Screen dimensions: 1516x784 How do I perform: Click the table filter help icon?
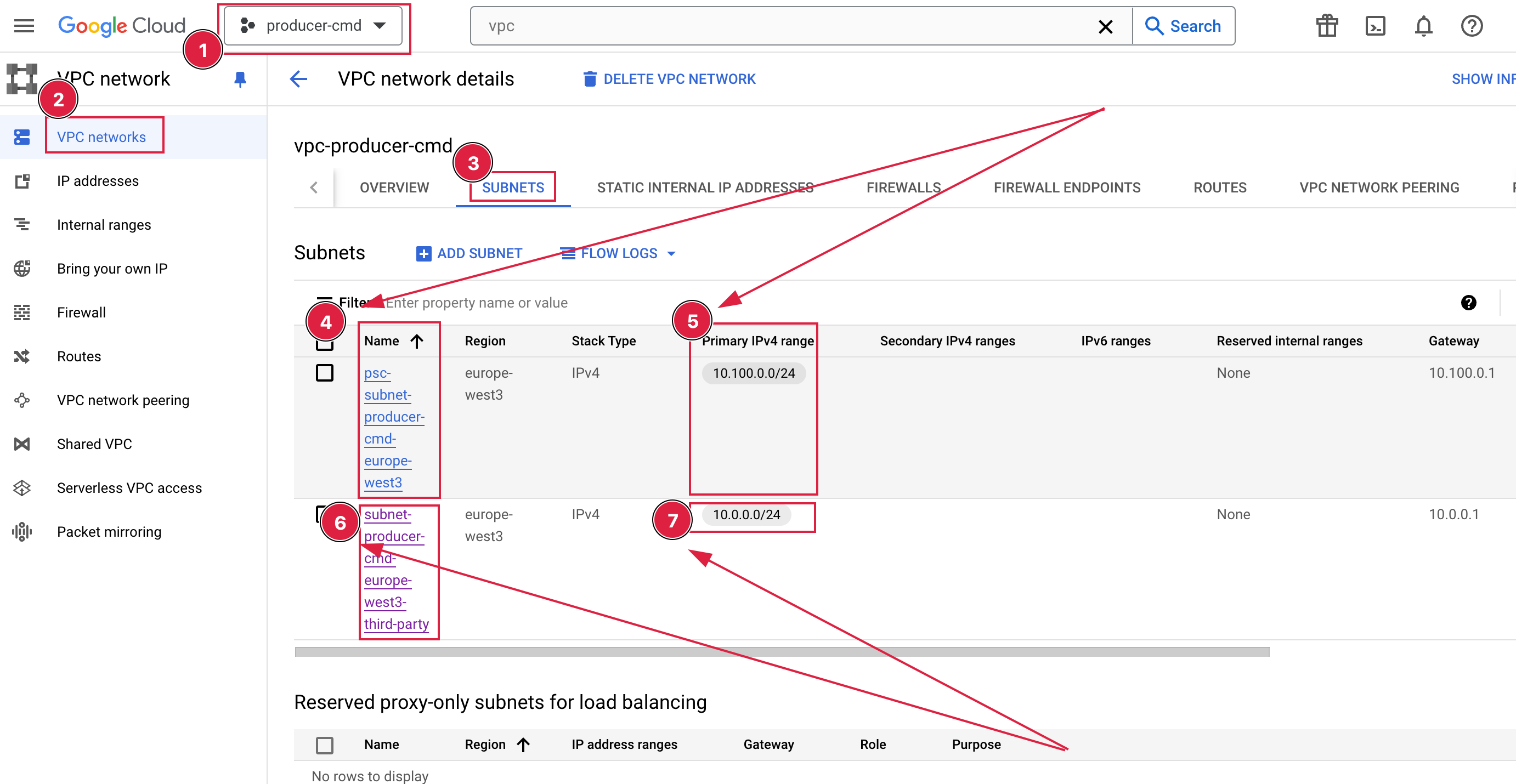pos(1468,302)
